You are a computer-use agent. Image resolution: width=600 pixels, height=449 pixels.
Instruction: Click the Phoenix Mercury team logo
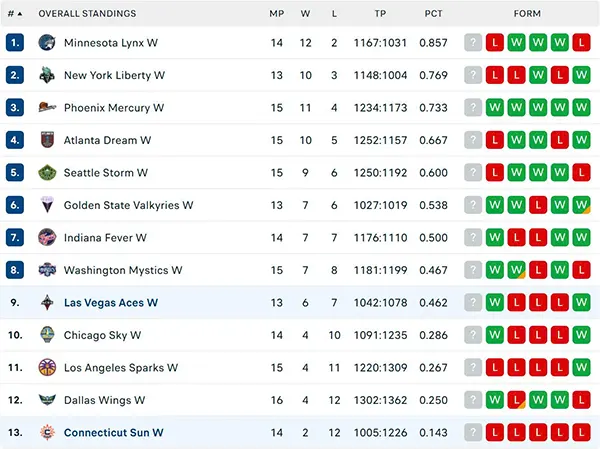pos(47,108)
